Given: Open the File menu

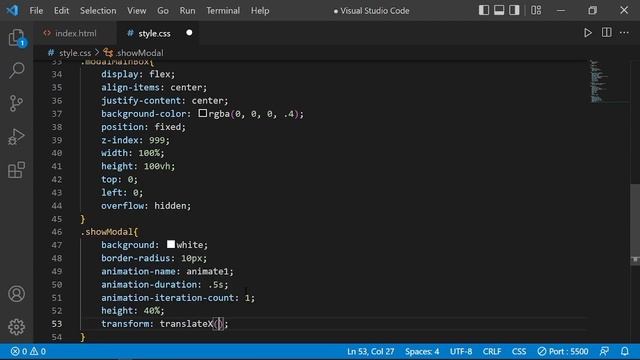Looking at the screenshot, I should click(x=36, y=11).
